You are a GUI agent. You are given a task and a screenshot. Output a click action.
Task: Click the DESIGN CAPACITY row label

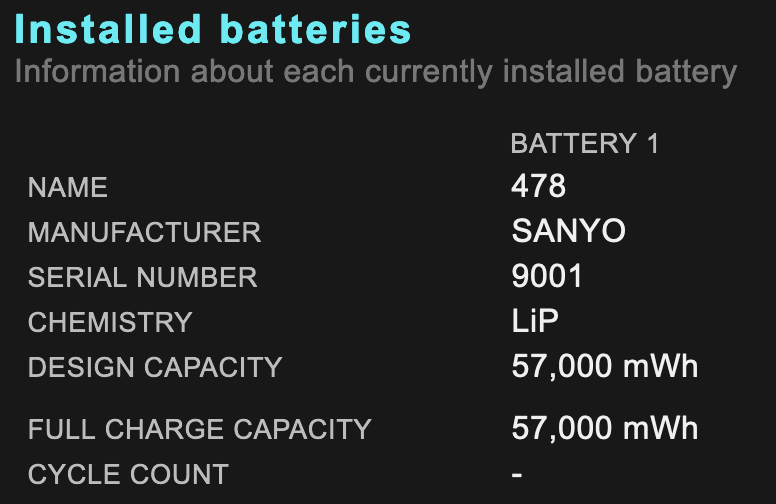155,367
